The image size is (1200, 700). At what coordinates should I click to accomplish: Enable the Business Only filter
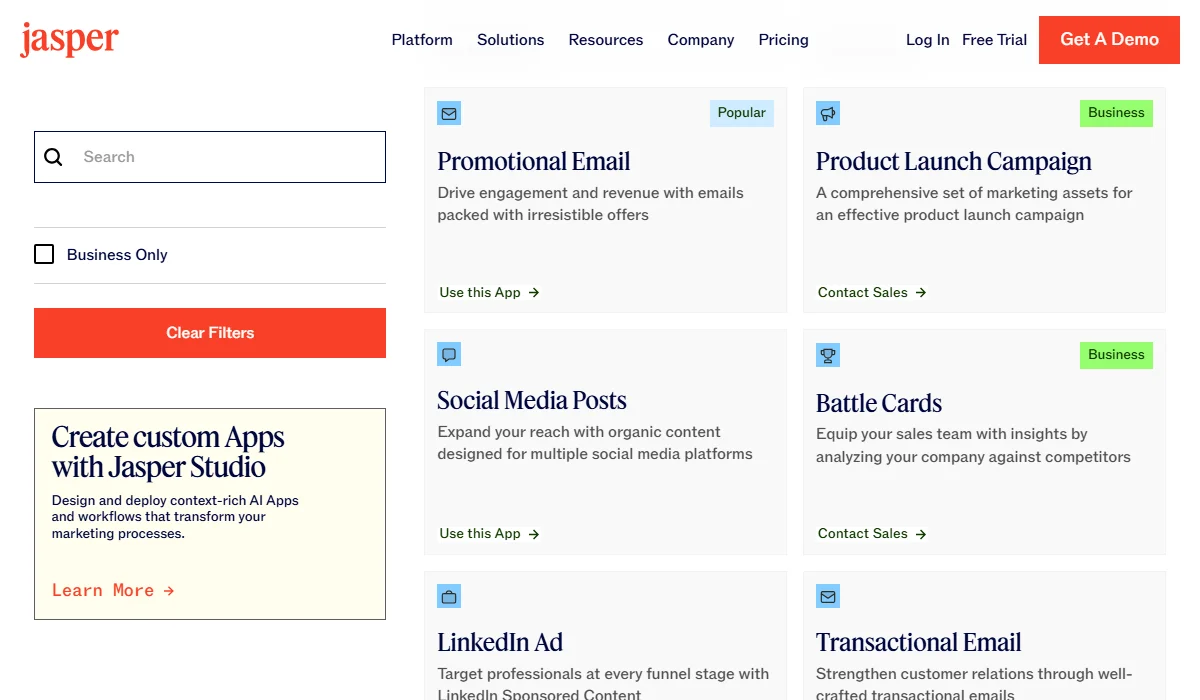[44, 254]
